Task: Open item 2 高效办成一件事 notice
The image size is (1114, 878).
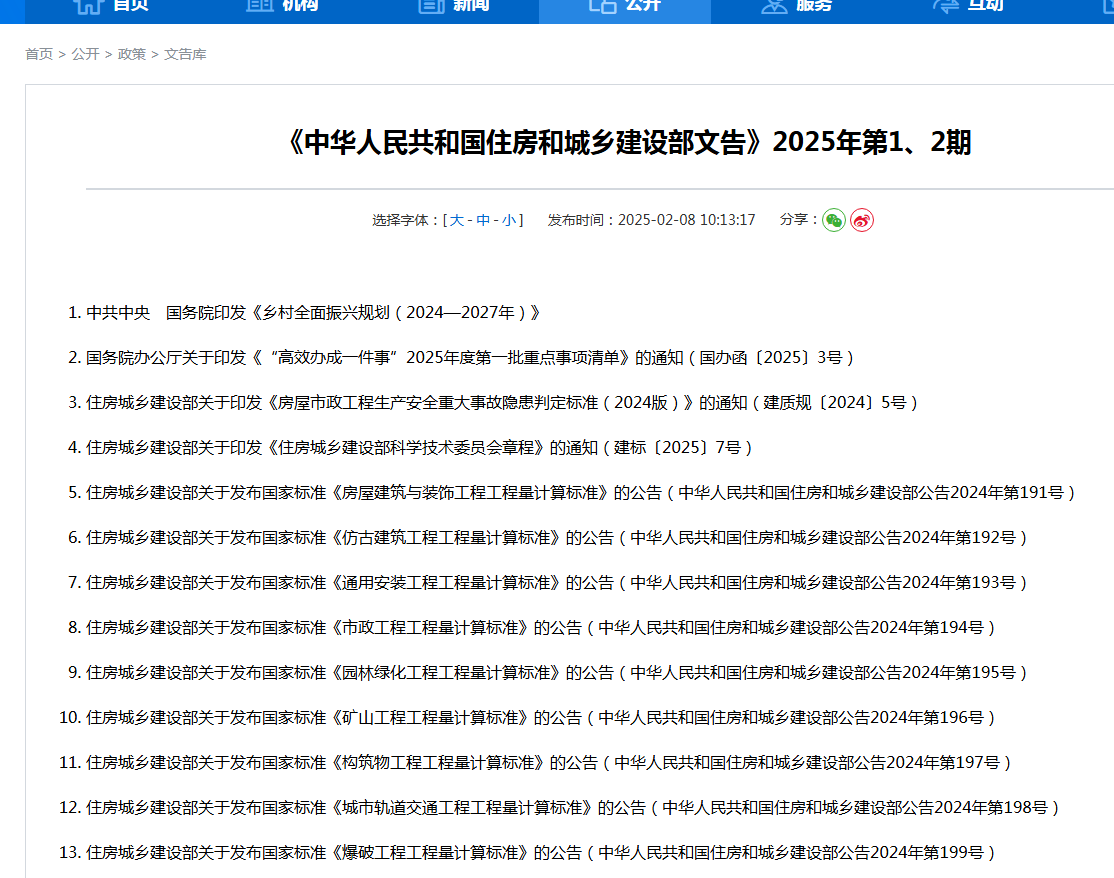Action: click(x=470, y=357)
